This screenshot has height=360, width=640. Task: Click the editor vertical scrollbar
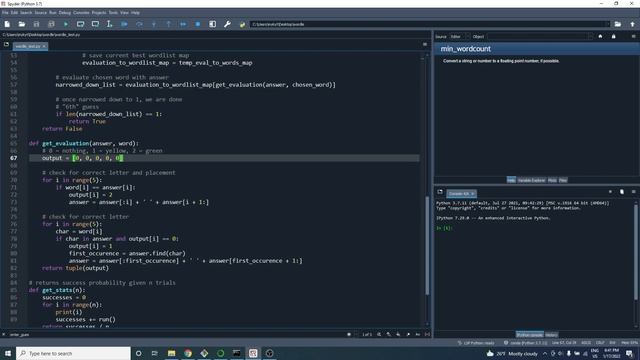coord(427,245)
